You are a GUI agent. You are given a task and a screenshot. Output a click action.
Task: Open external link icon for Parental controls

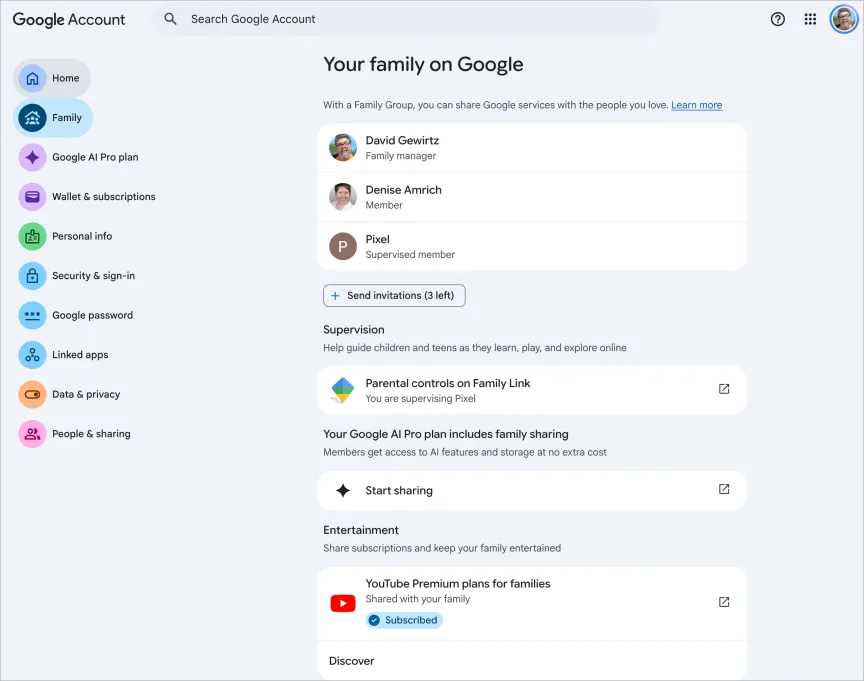tap(724, 389)
